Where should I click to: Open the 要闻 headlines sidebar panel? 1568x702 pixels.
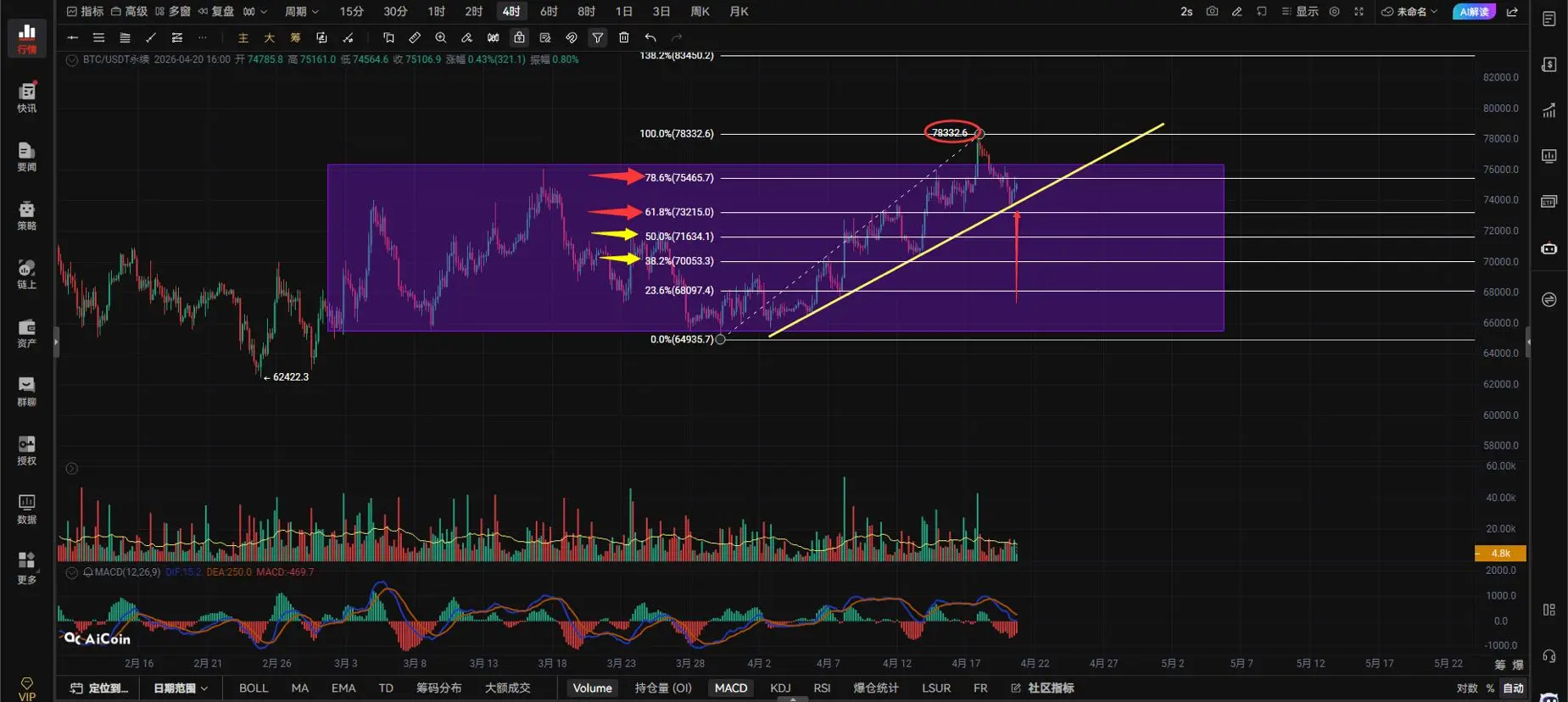click(27, 157)
